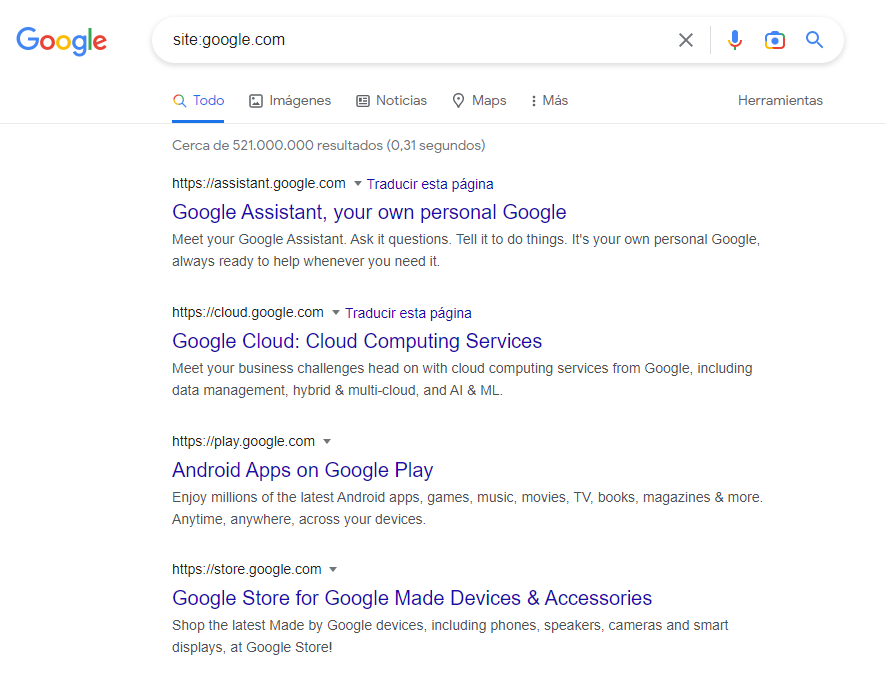Click the three-dot icon beside Más
The height and width of the screenshot is (679, 886).
pyautogui.click(x=533, y=101)
